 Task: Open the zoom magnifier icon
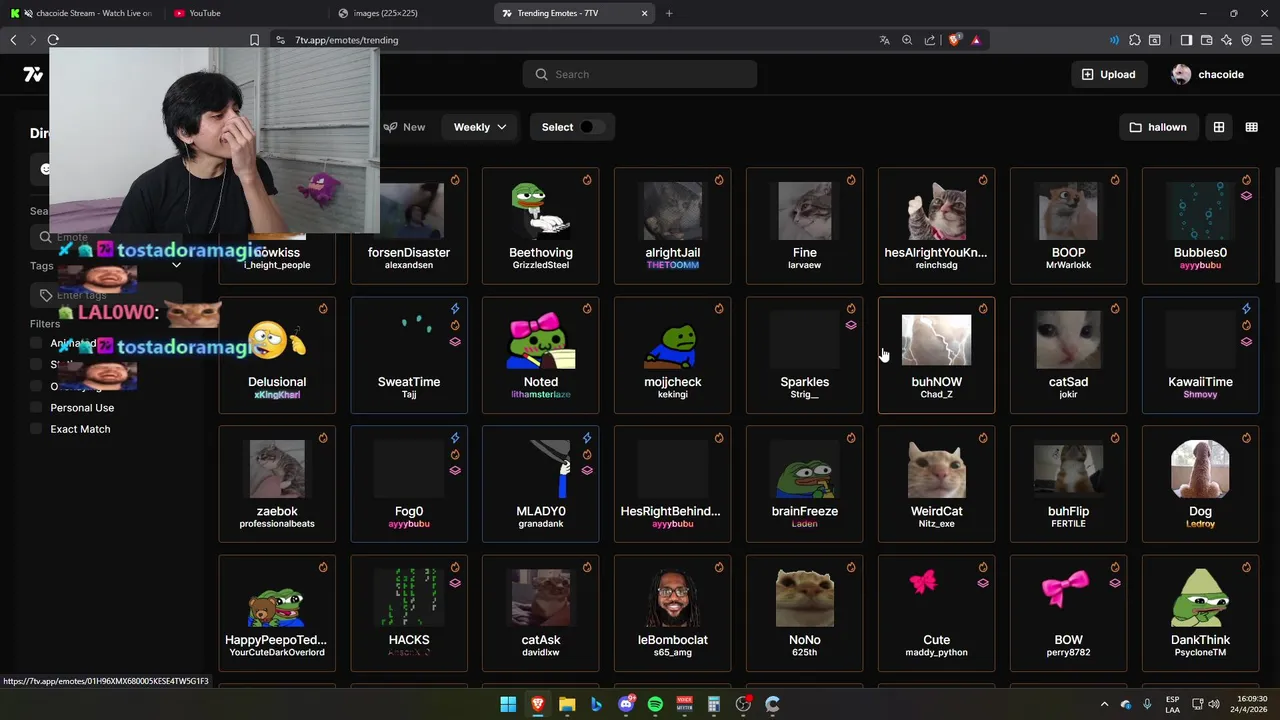click(x=907, y=40)
